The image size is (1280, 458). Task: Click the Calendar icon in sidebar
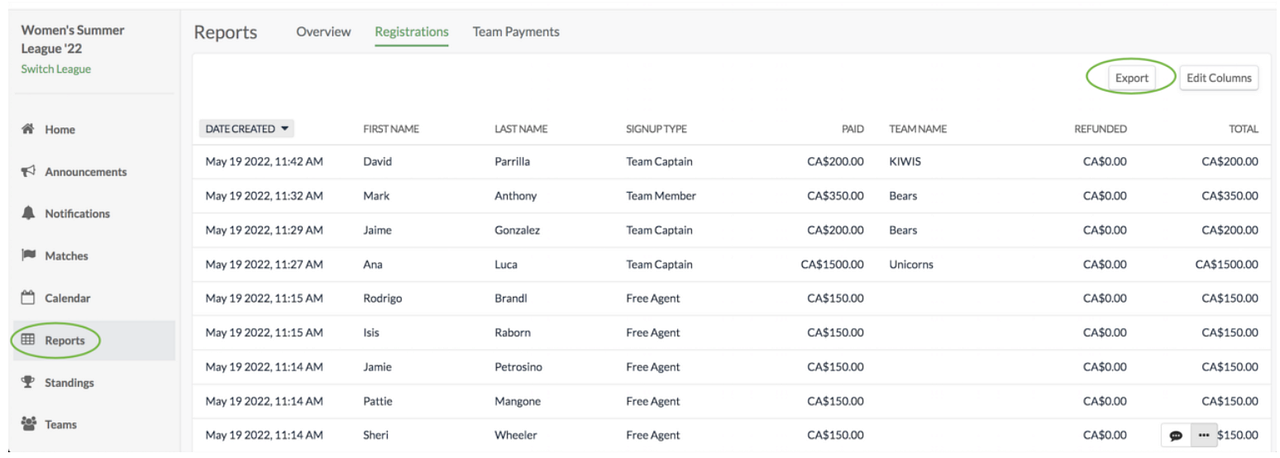tap(28, 298)
